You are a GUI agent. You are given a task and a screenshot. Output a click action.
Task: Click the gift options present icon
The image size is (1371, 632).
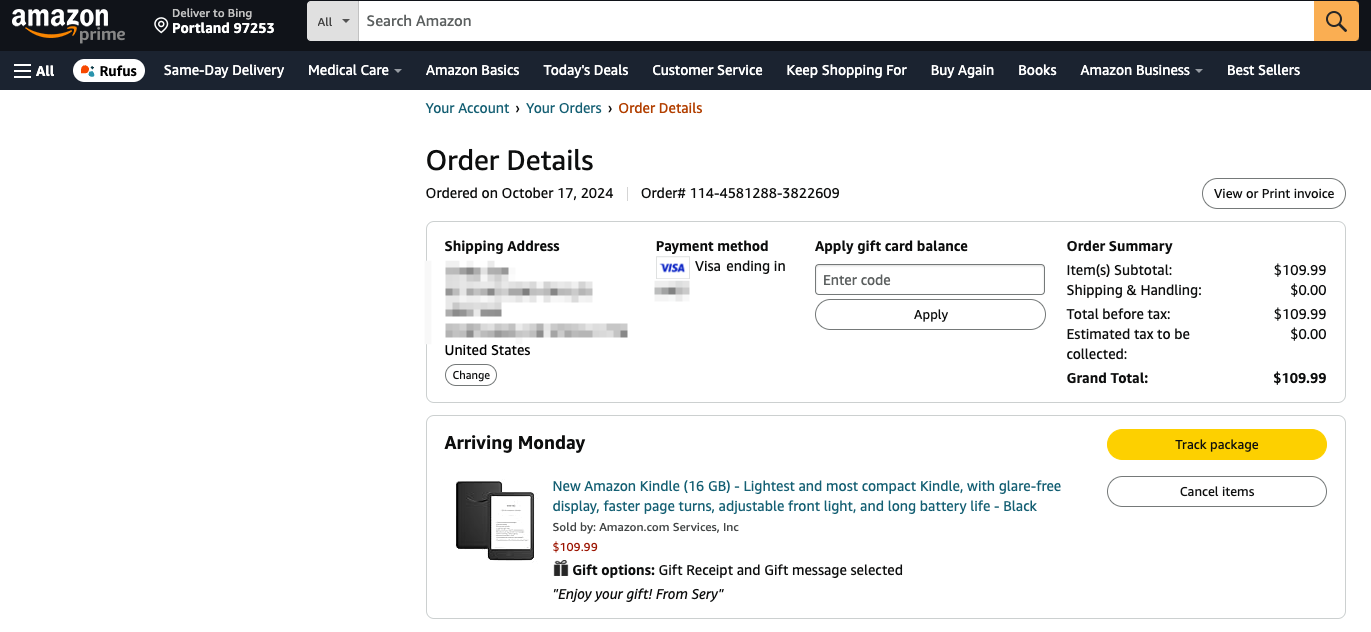tap(561, 569)
